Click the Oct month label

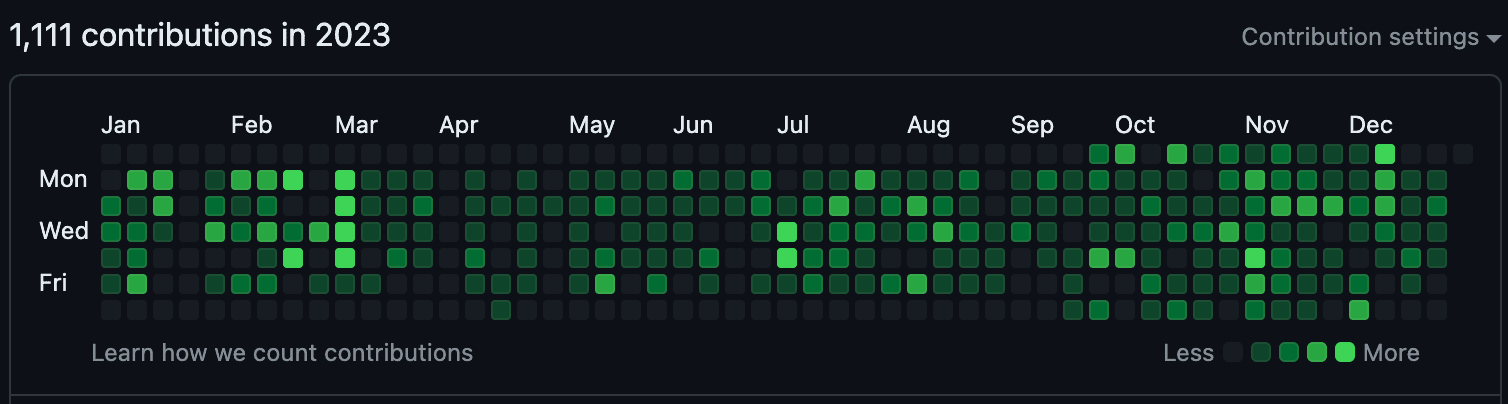1135,125
